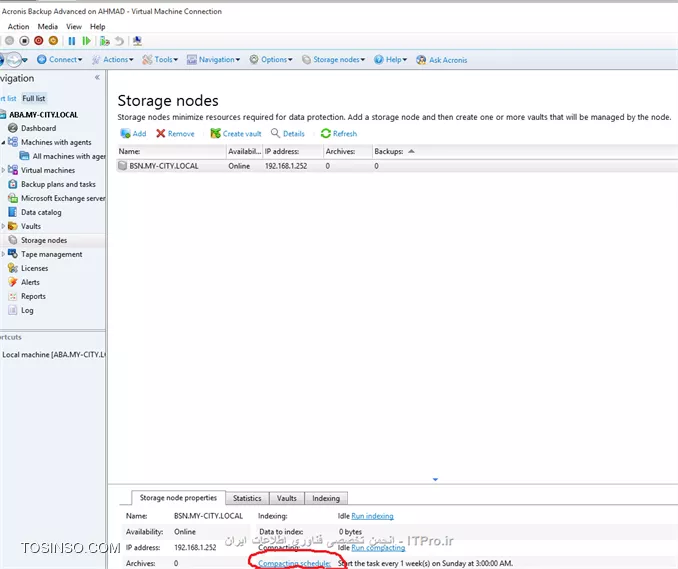The image size is (678, 569).
Task: Click Remove storage node
Action: click(175, 134)
